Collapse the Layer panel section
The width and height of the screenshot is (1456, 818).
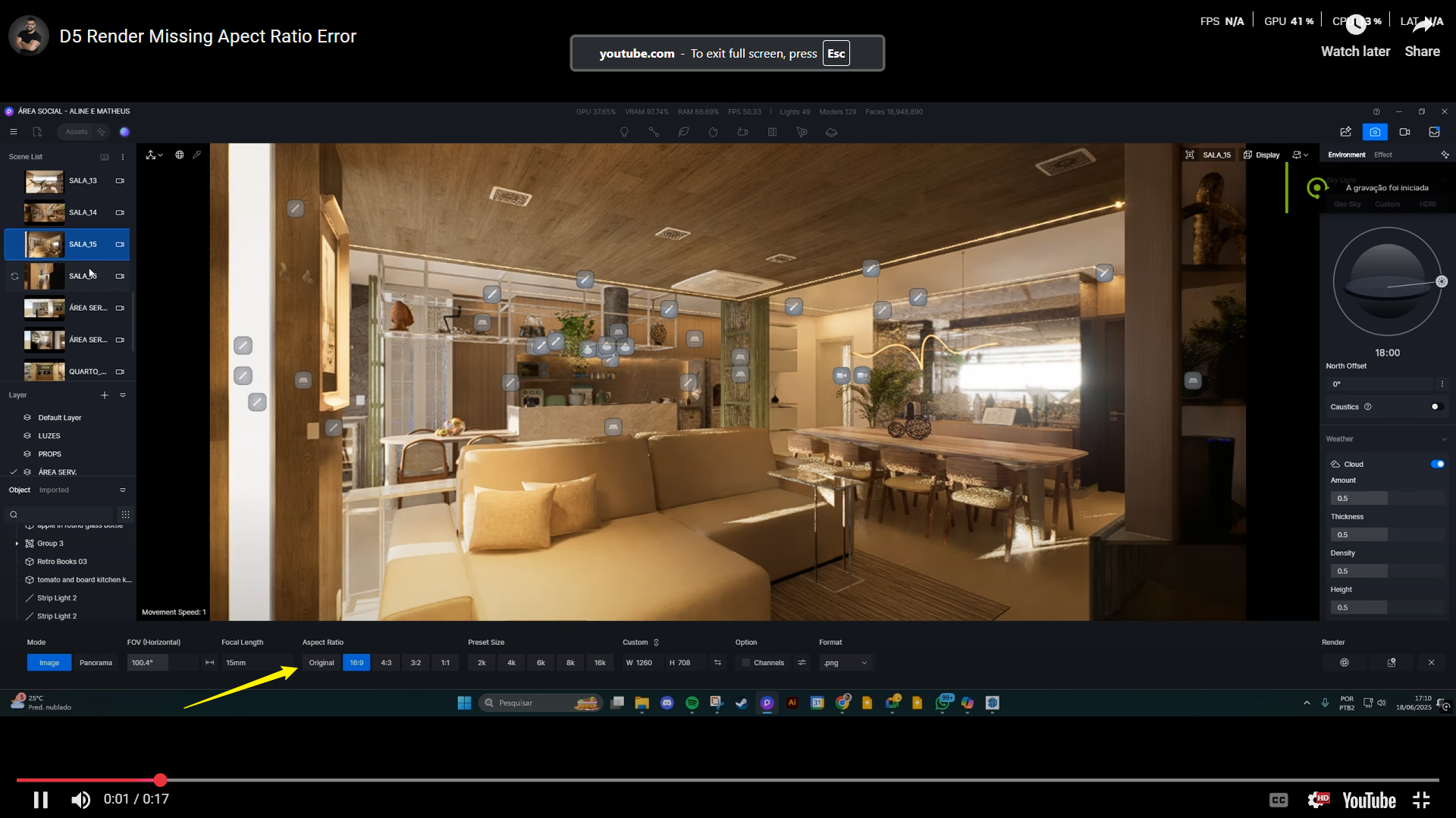123,395
